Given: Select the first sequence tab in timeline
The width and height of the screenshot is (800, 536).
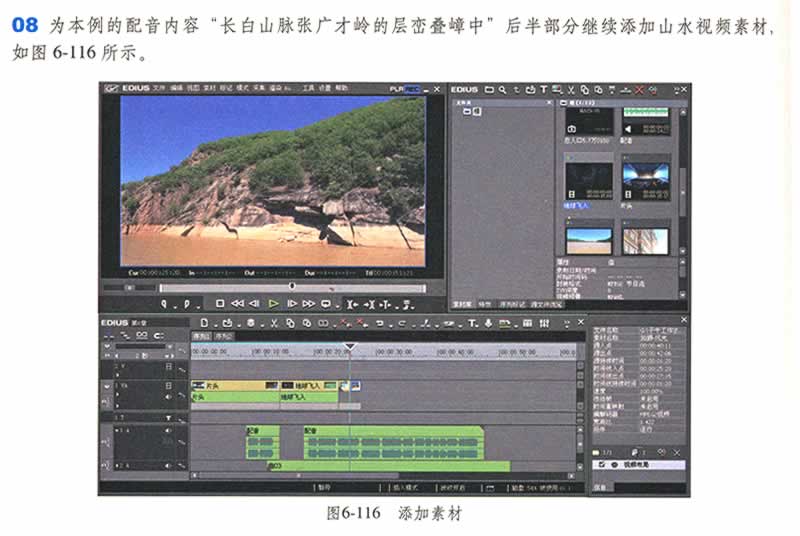Looking at the screenshot, I should [202, 336].
